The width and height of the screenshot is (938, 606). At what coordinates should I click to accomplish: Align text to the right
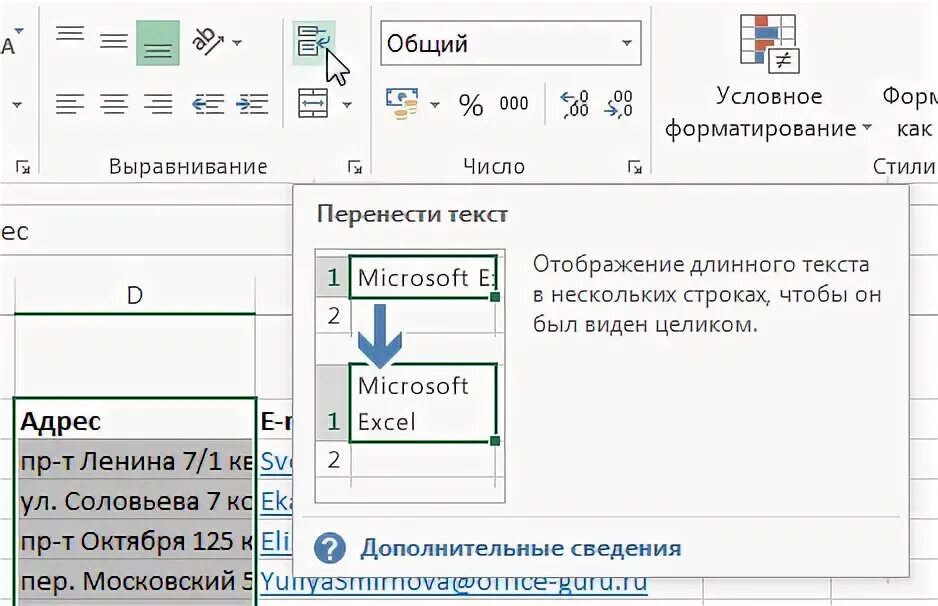click(x=158, y=104)
